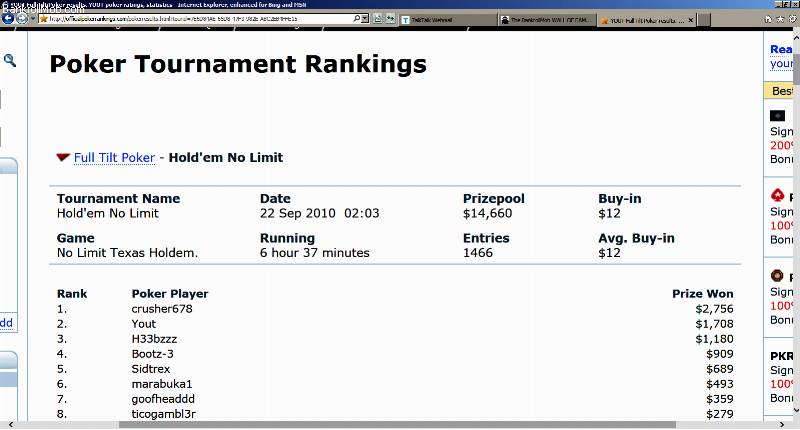
Task: Click the PKR logo in right sidebar
Action: (x=782, y=356)
